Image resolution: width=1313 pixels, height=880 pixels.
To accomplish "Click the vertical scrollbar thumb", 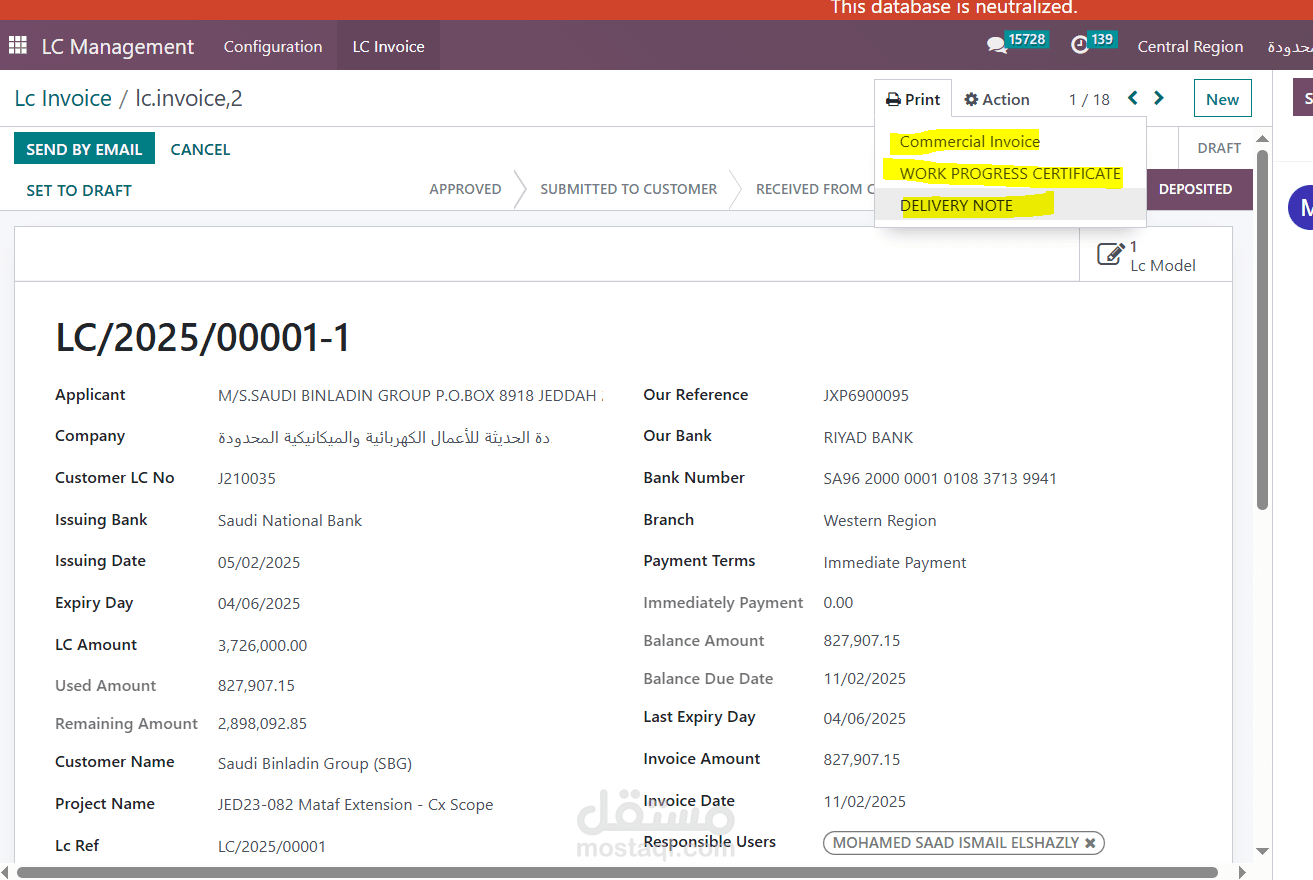I will coord(1263,330).
